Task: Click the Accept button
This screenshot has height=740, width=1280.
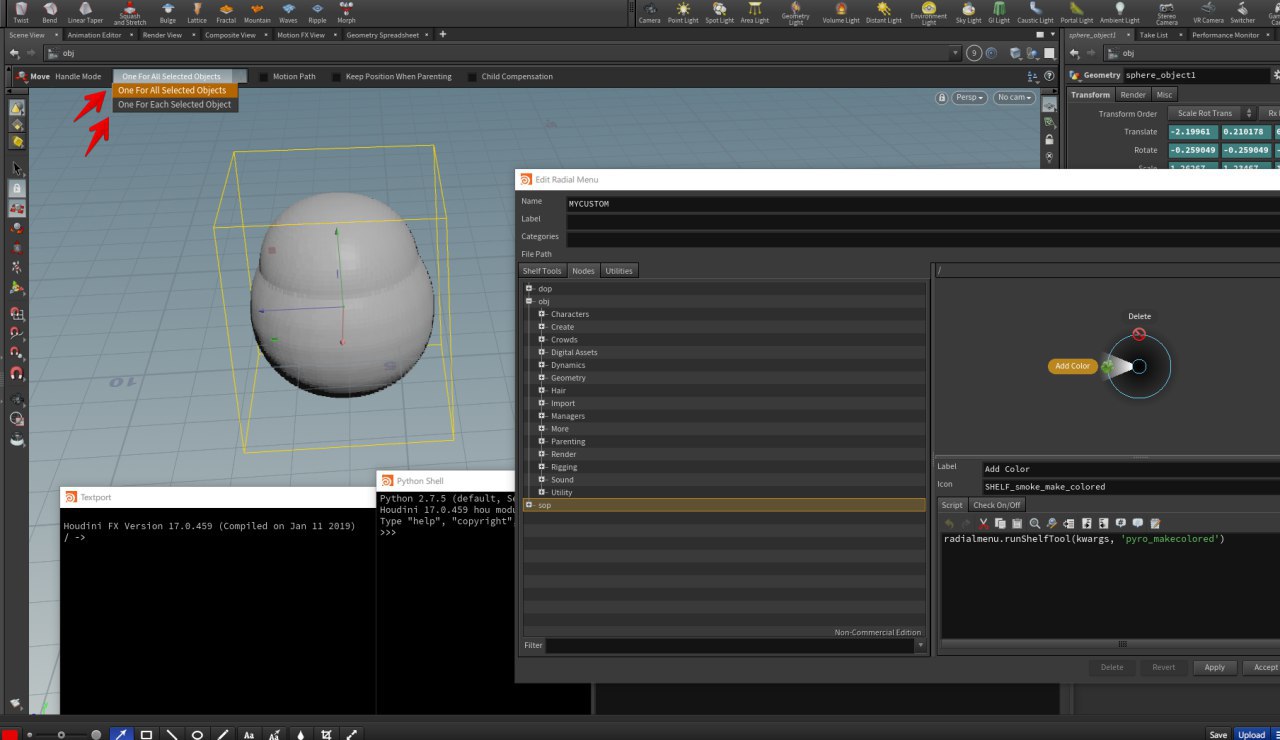Action: (1264, 667)
